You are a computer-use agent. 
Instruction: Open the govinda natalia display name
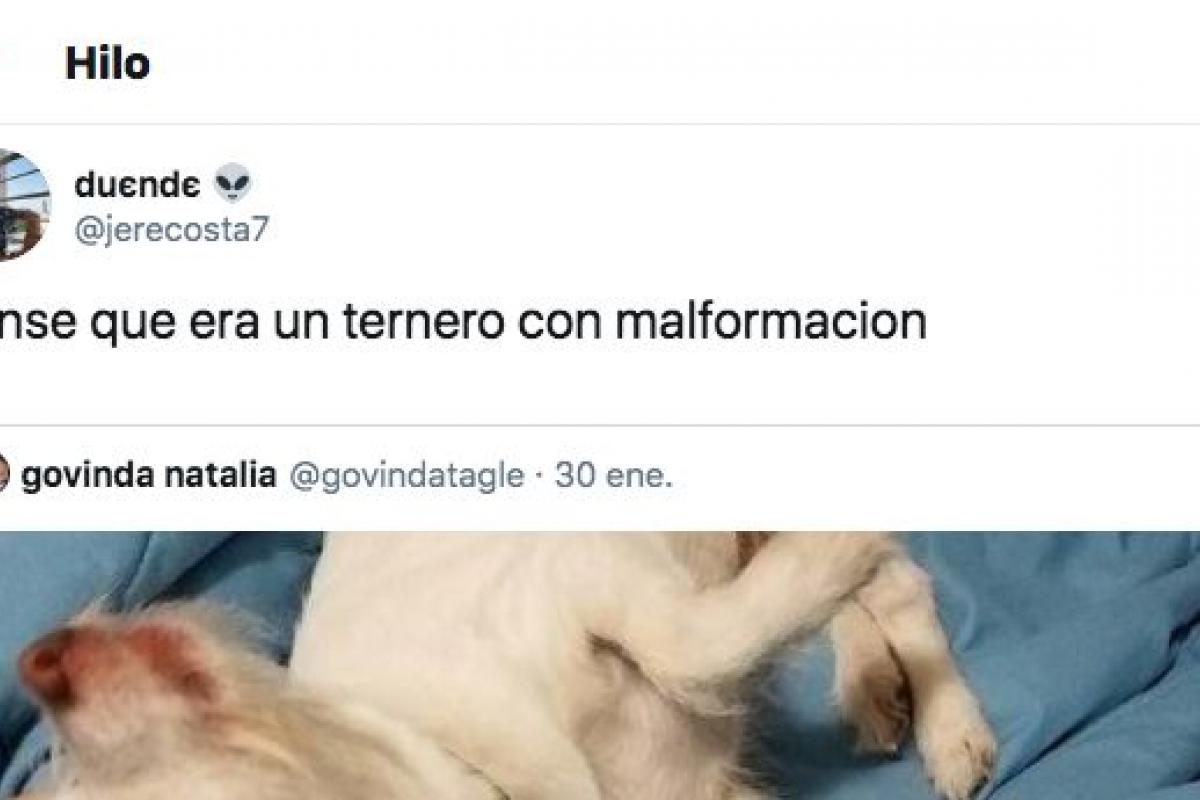148,476
